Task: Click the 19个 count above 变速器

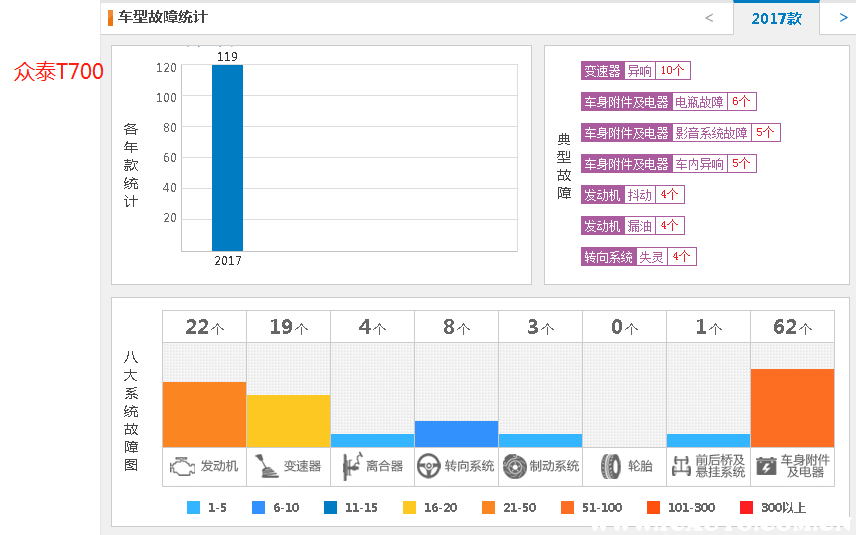Action: pyautogui.click(x=289, y=327)
